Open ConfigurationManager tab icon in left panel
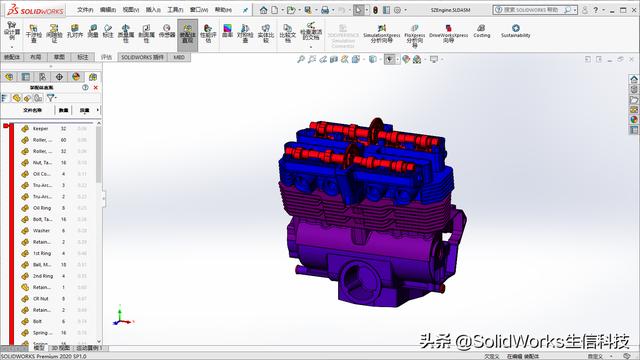Viewport: 640px width, 360px height. (x=42, y=77)
